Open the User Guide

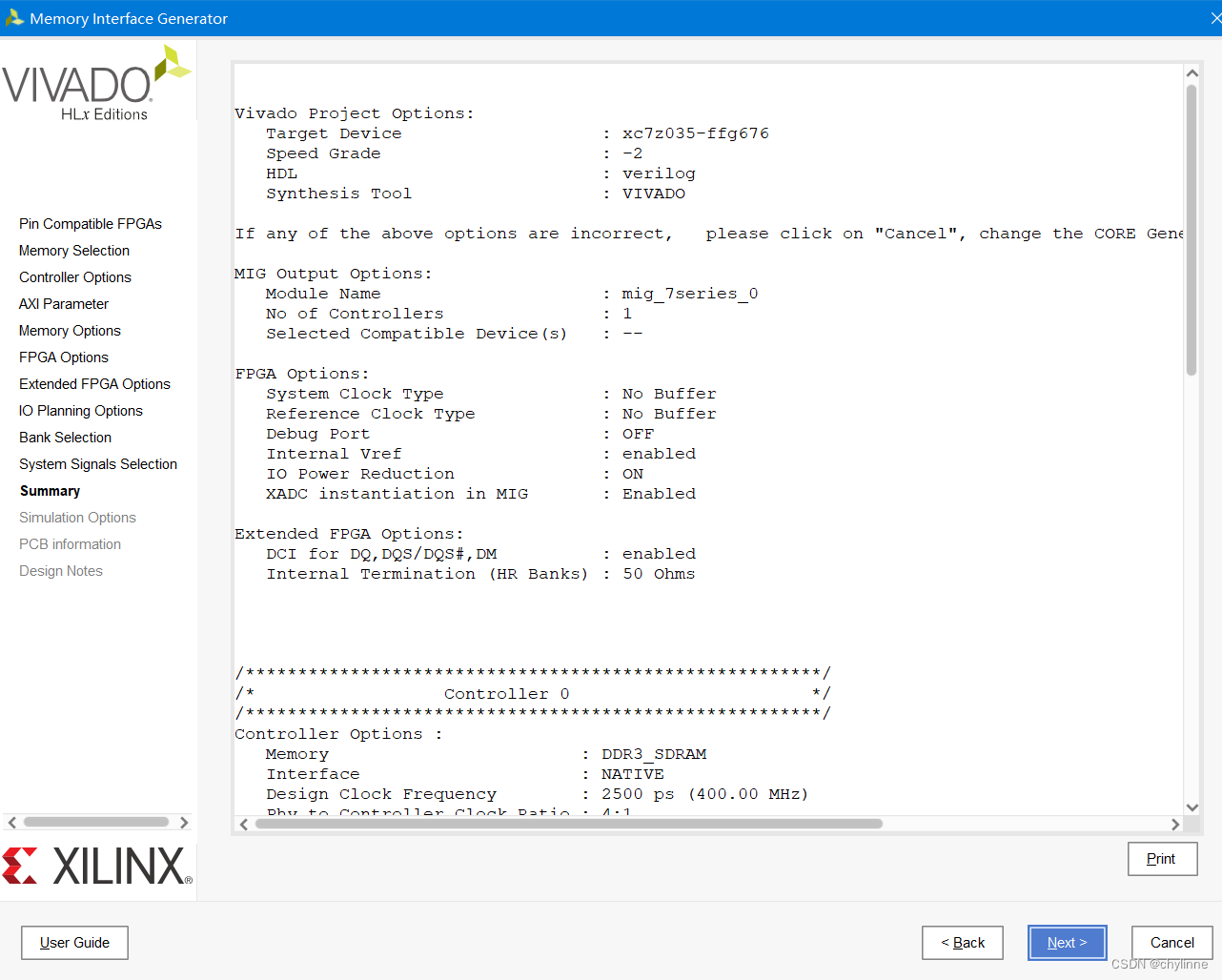click(74, 943)
